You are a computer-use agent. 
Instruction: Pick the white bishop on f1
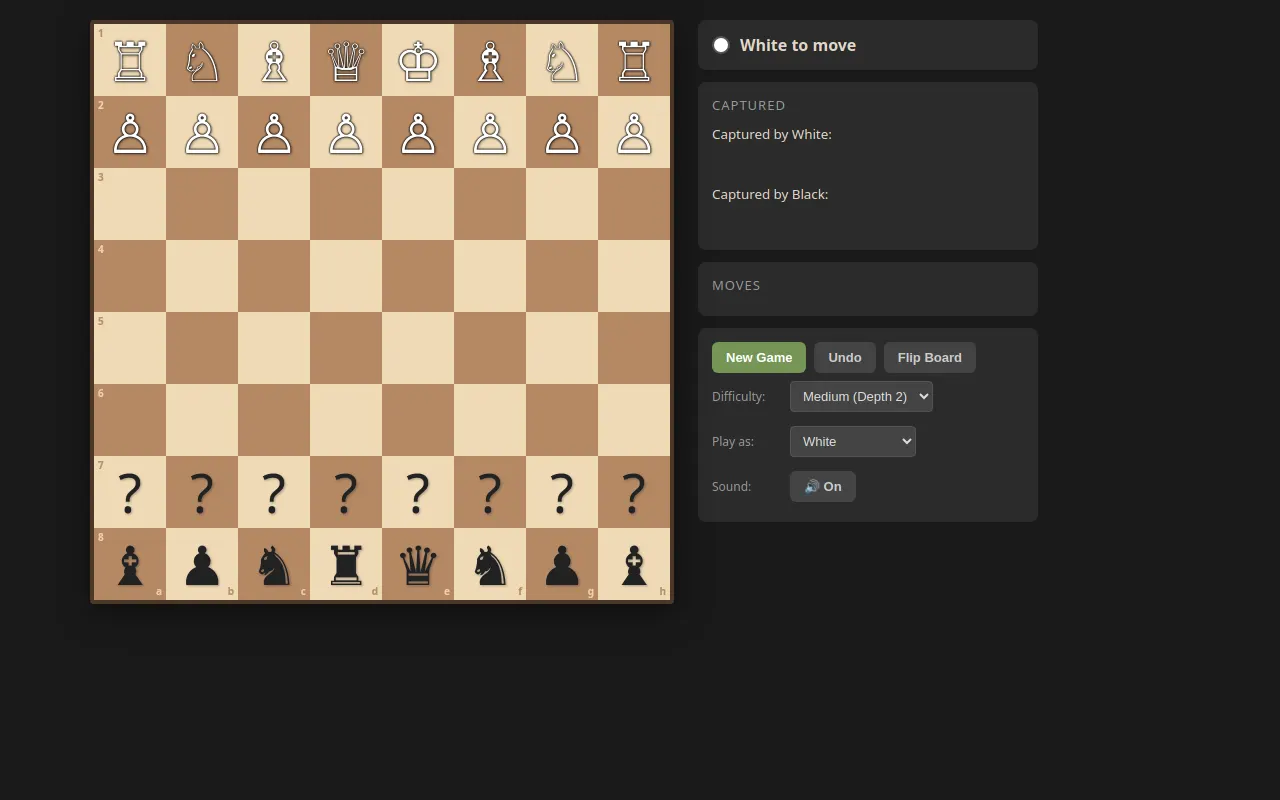[x=490, y=60]
